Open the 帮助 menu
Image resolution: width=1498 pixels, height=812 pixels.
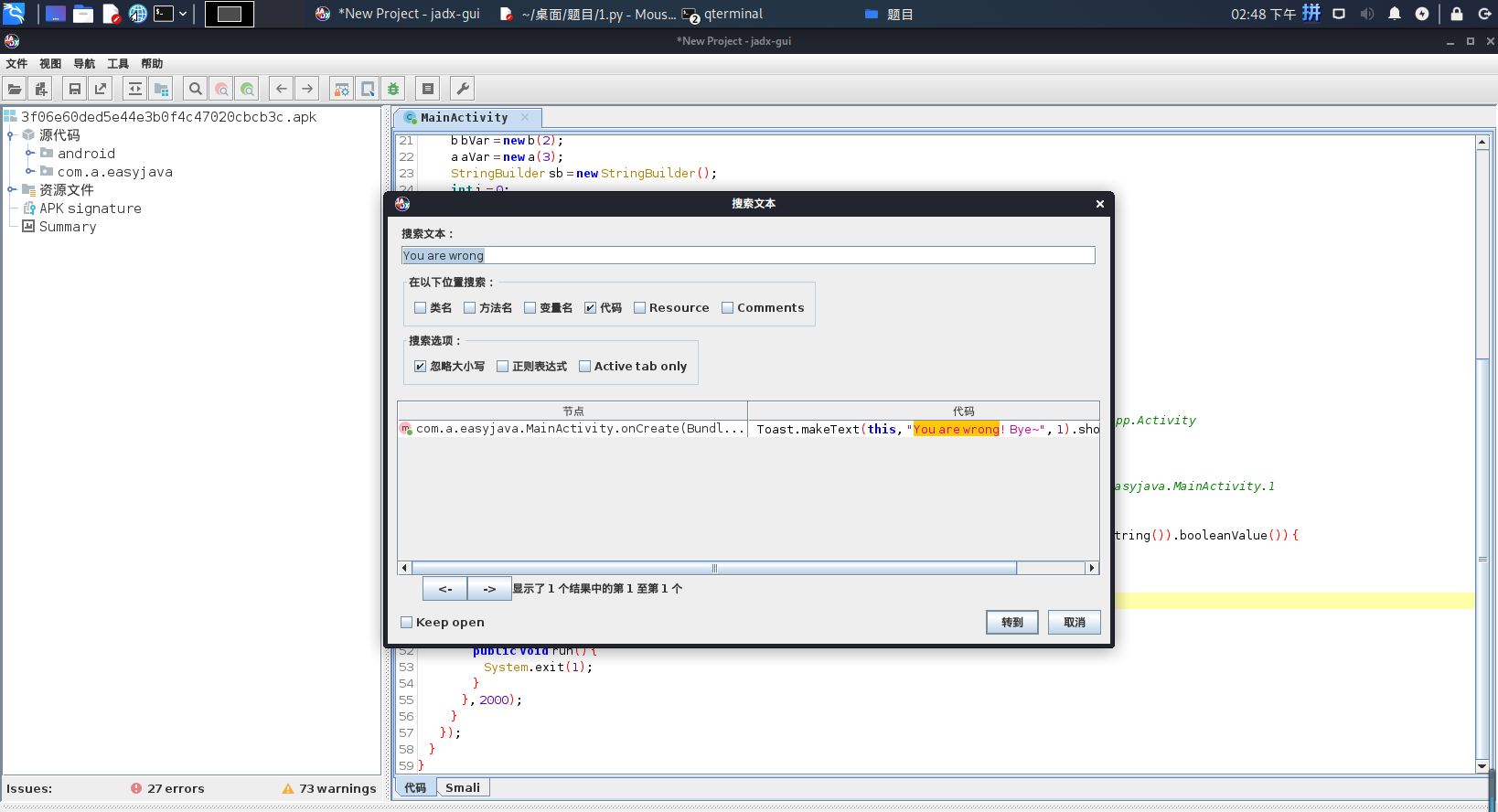(152, 64)
